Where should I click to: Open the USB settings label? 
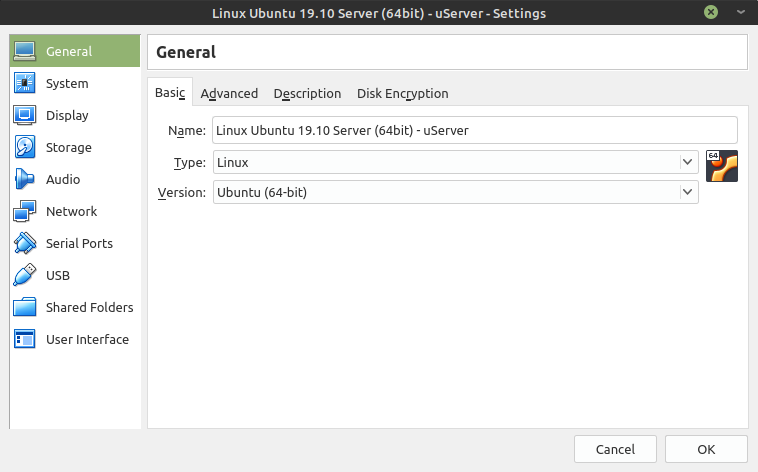[58, 275]
